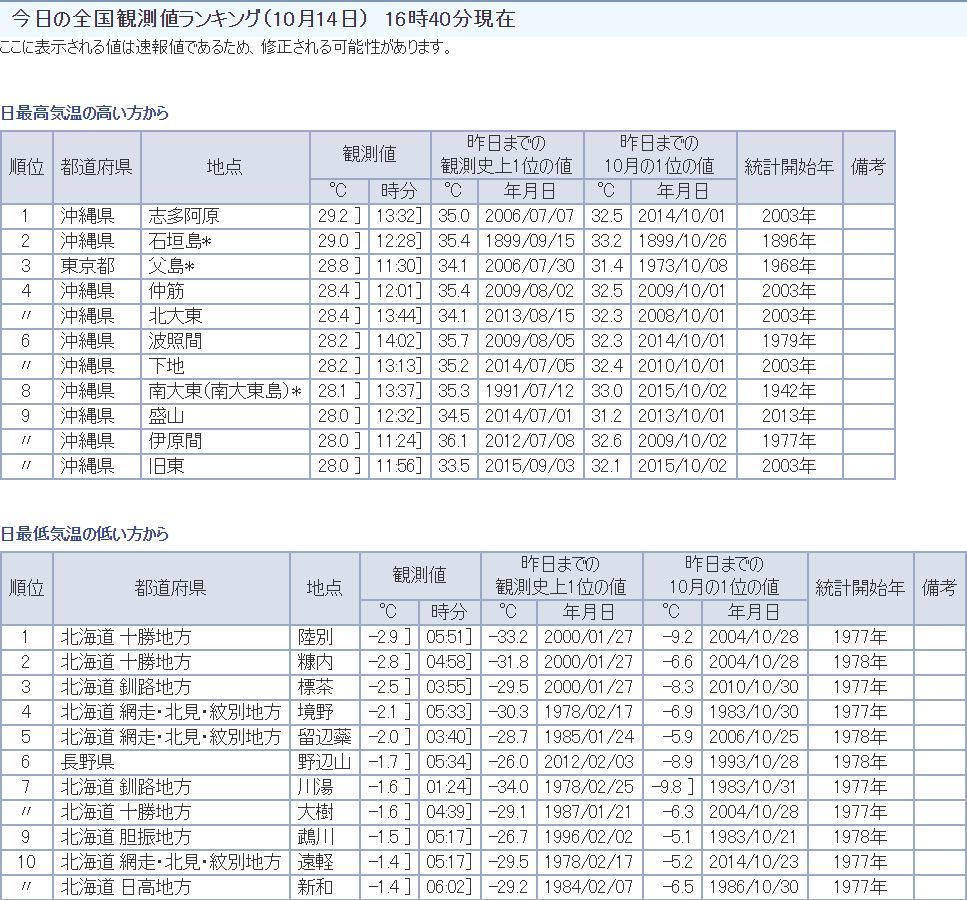
Task: Click the 北海道 胆振地方 region link
Action: pos(125,837)
